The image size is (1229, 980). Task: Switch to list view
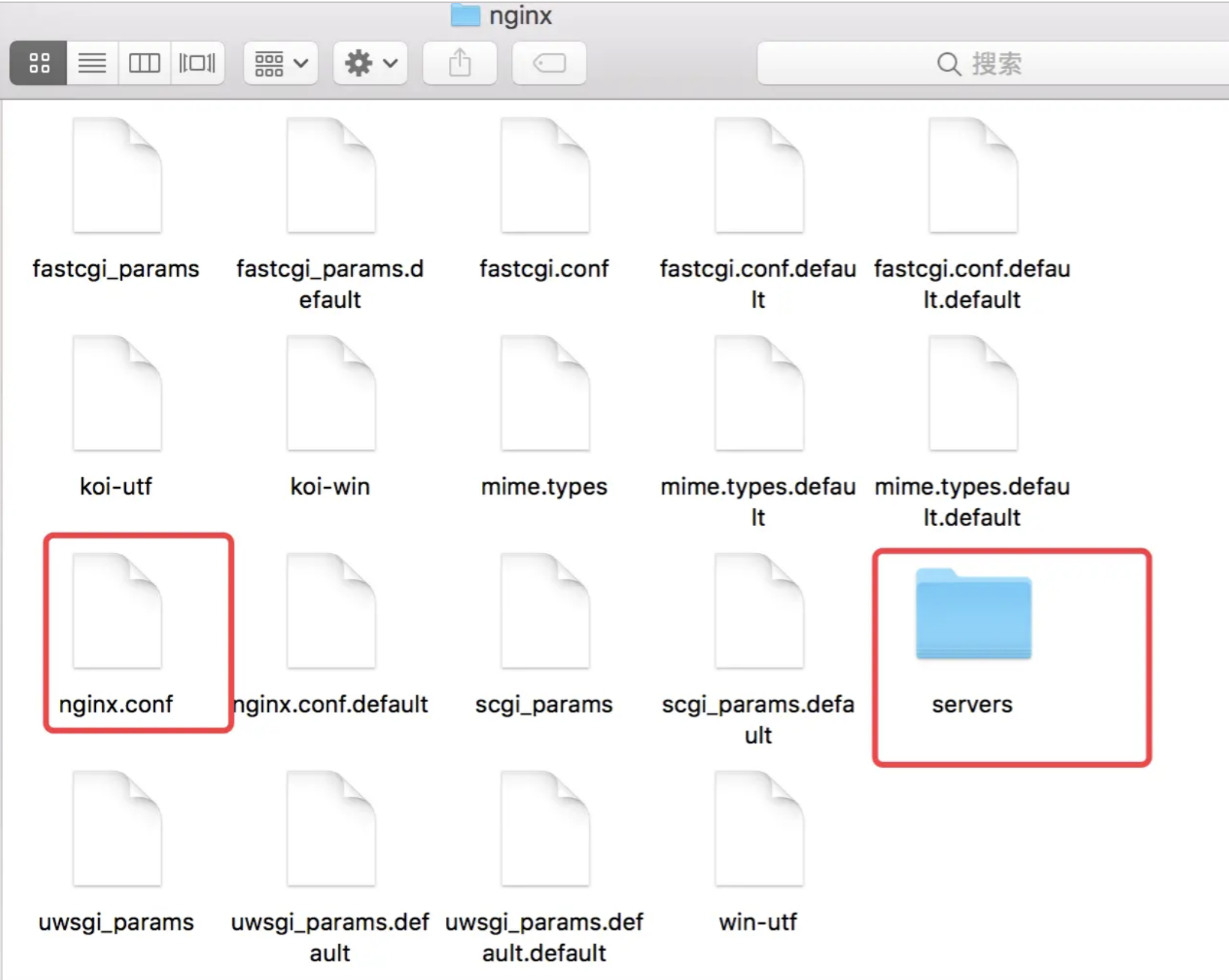coord(91,63)
